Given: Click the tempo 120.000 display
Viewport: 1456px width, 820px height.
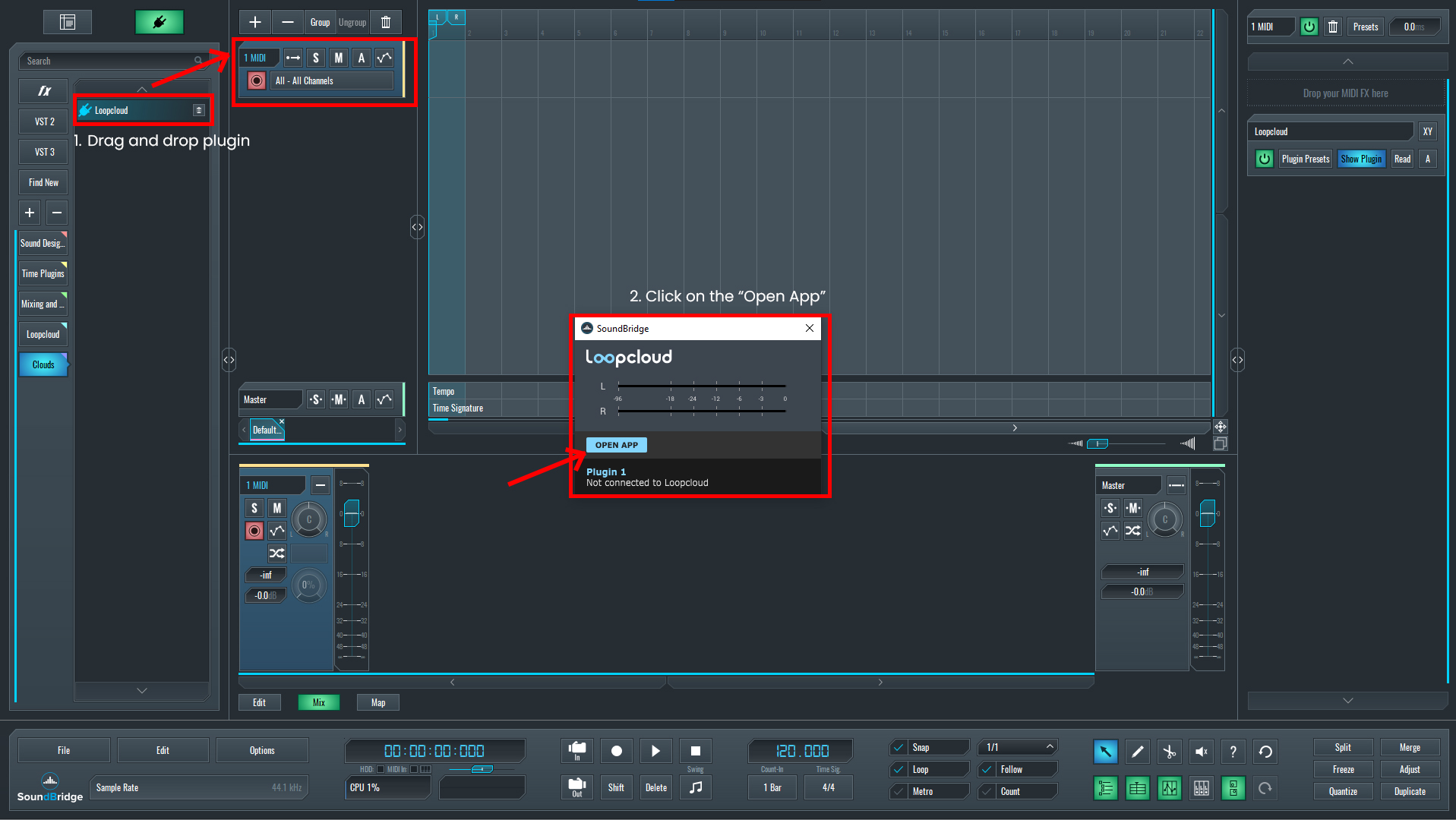Looking at the screenshot, I should coord(801,751).
